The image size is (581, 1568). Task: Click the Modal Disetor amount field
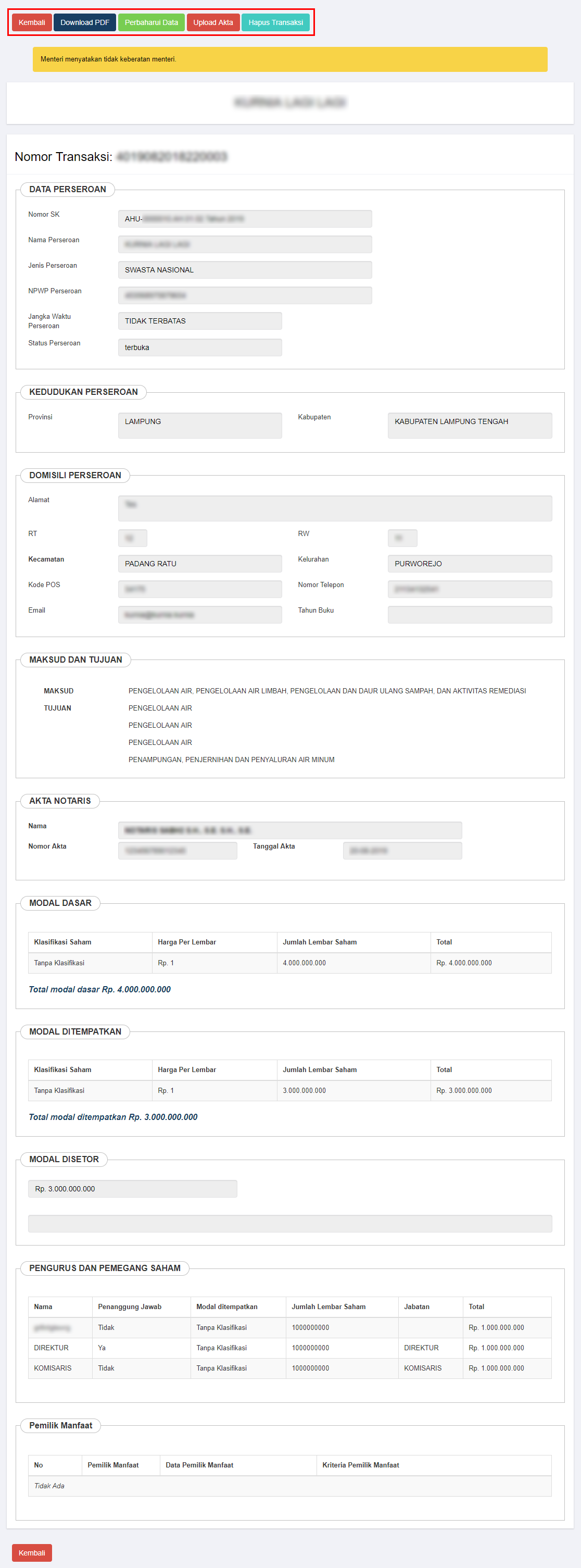pyautogui.click(x=132, y=1189)
